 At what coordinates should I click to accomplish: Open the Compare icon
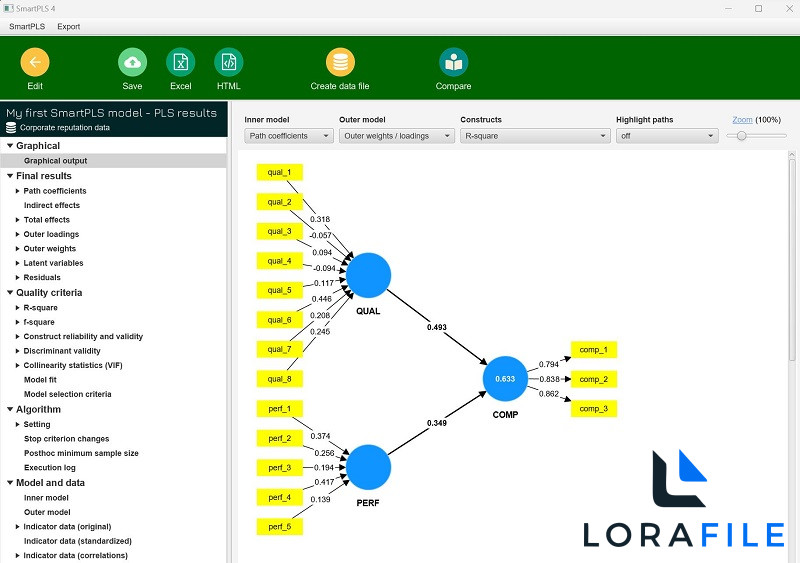[x=453, y=62]
